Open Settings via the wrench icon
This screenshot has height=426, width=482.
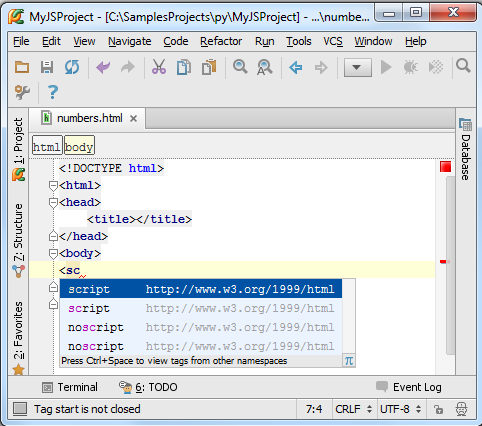point(22,92)
